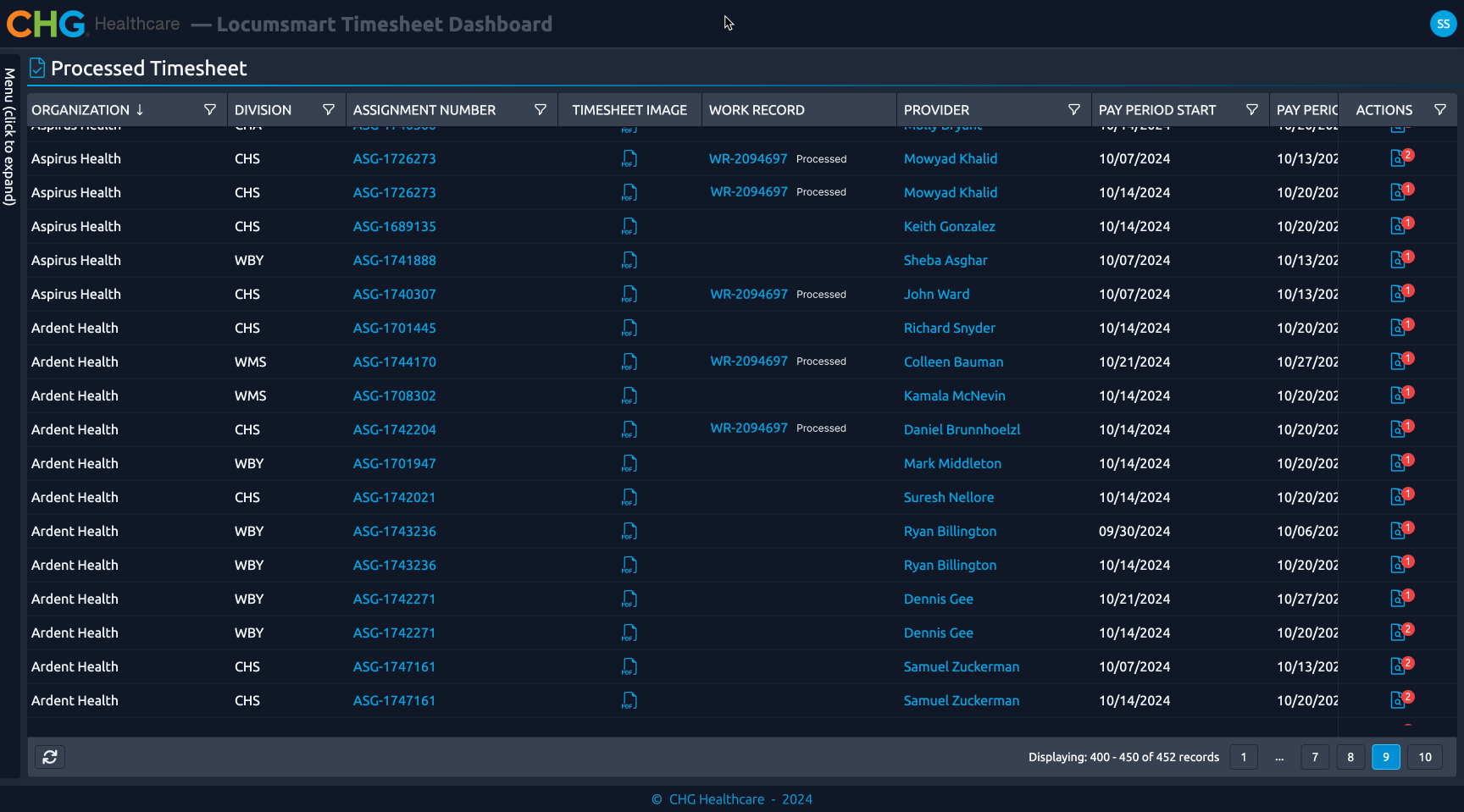Sort by the Provider column header

pyautogui.click(x=936, y=110)
